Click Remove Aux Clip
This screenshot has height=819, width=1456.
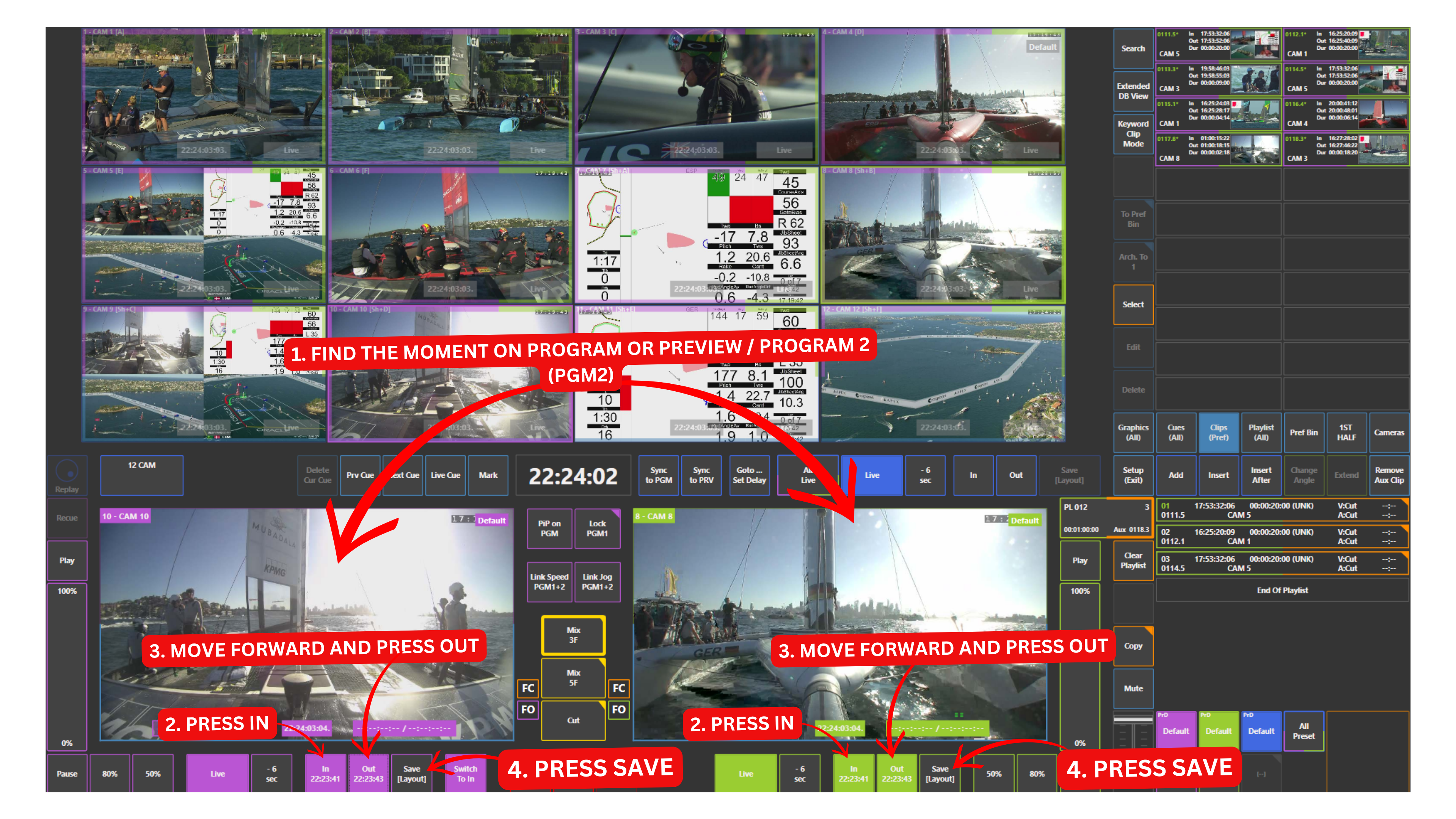[x=1389, y=475]
